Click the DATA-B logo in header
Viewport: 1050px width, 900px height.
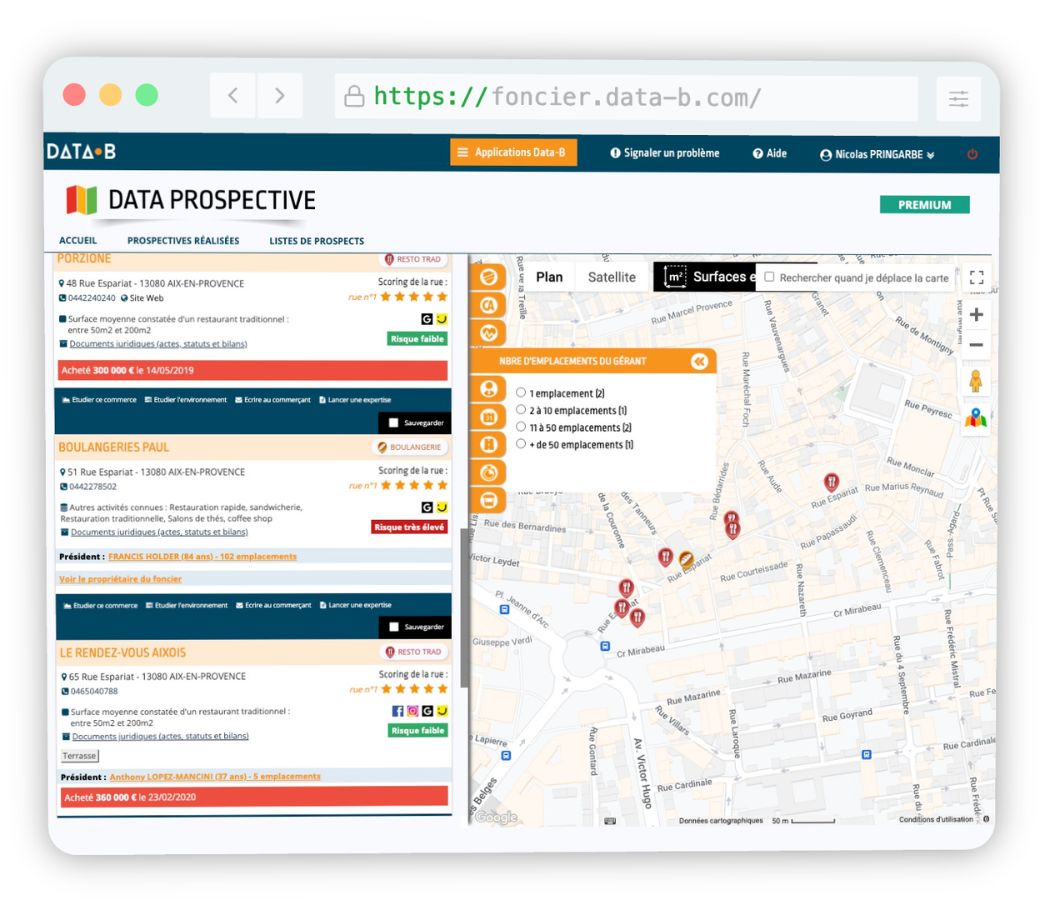click(x=81, y=151)
